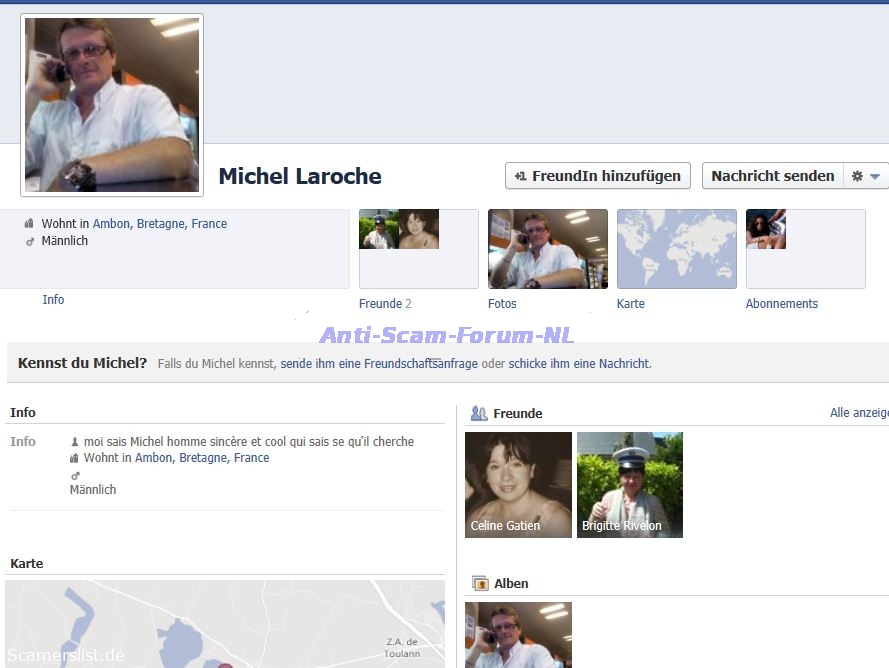Viewport: 889px width, 668px height.
Task: Click the large profile picture
Action: tap(112, 105)
